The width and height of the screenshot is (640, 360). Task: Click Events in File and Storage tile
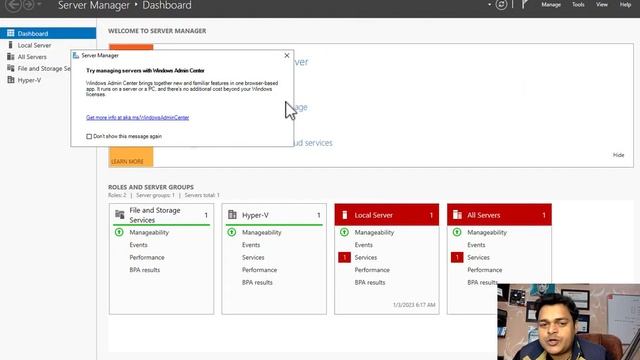pos(138,245)
